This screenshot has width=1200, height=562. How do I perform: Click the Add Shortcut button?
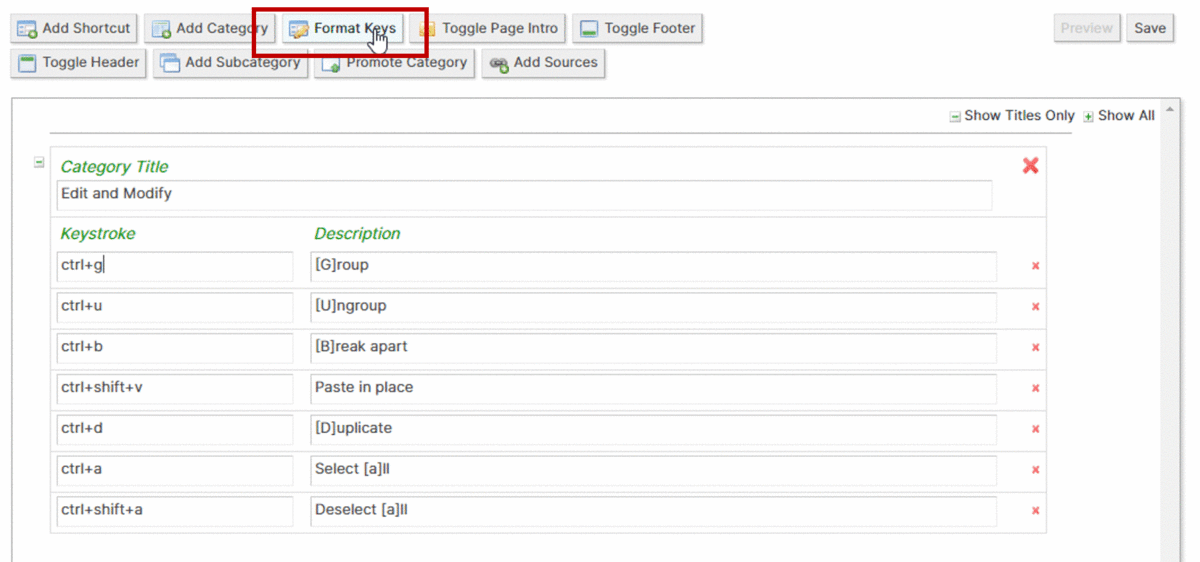74,28
